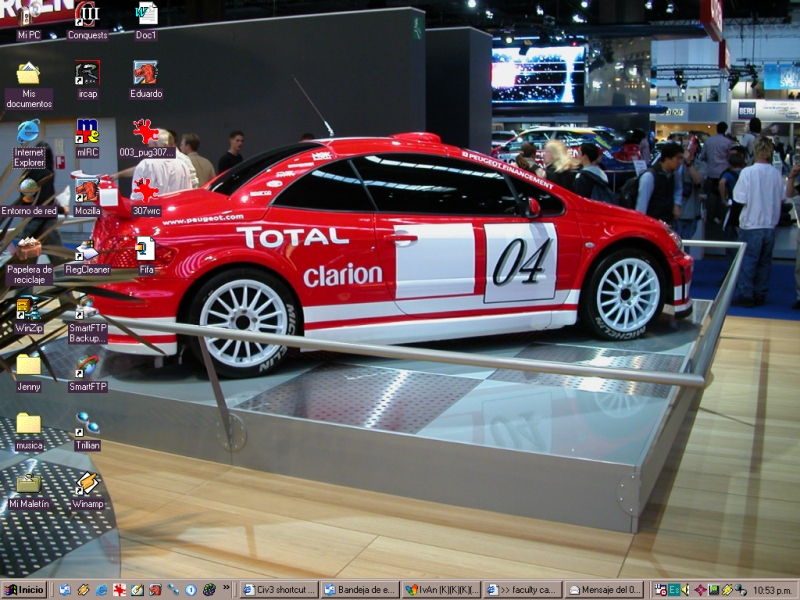Click the system tray clock

click(x=772, y=590)
